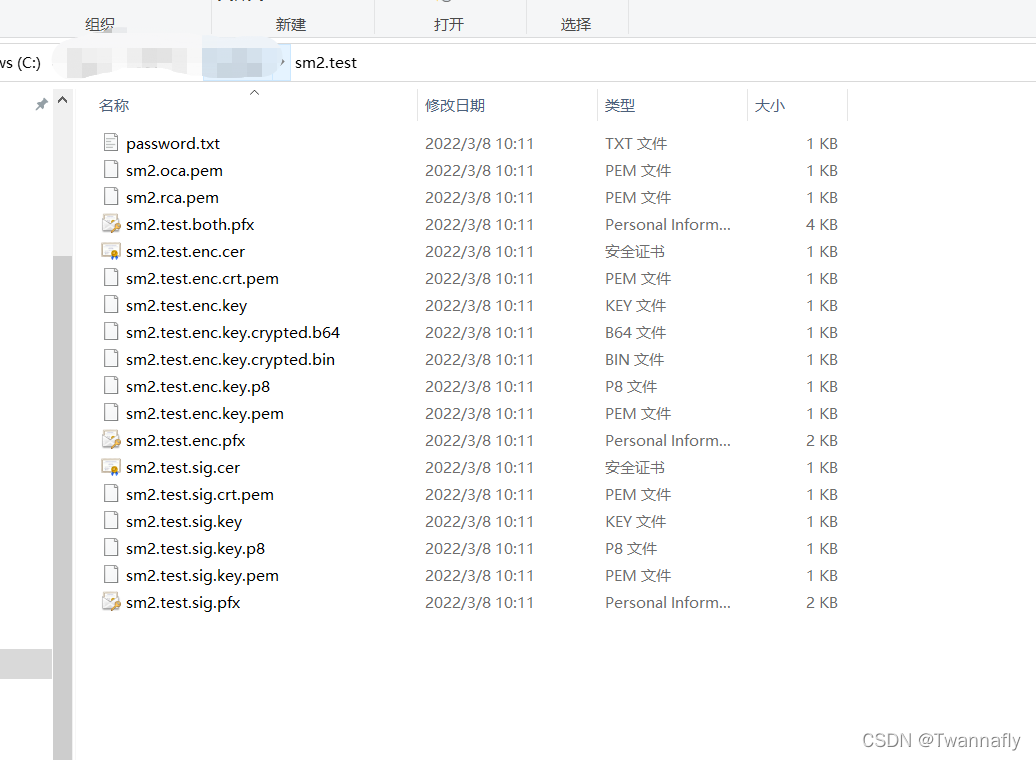Screen dimensions: 1036x760
Task: Click the breadcrumb arrow before sm2.test
Action: (x=281, y=62)
